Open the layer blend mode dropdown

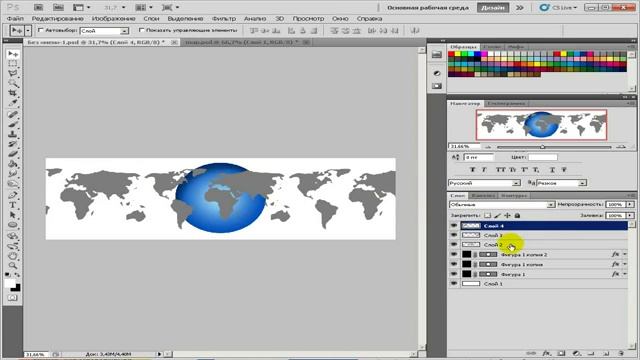502,204
